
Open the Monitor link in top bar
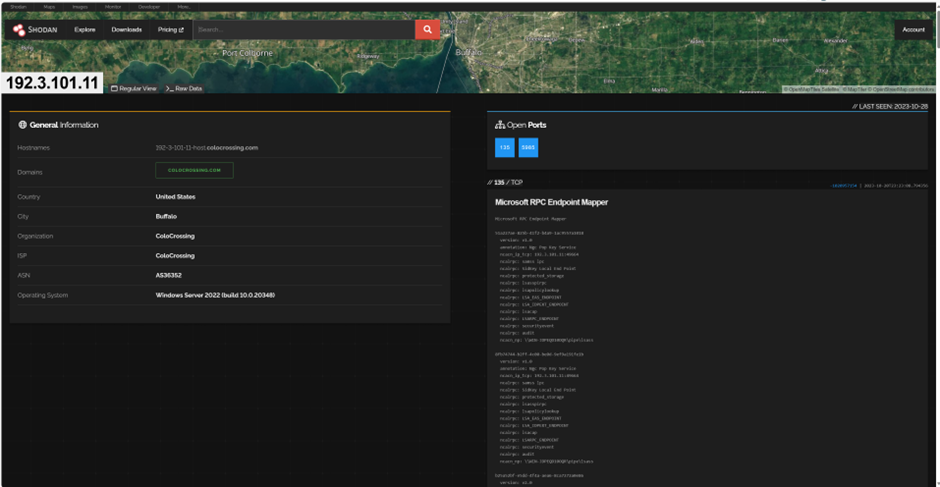tap(112, 7)
